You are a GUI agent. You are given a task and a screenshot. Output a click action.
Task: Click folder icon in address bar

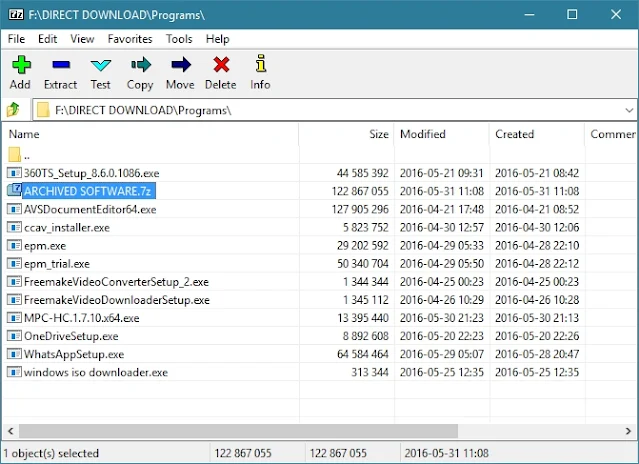click(43, 110)
